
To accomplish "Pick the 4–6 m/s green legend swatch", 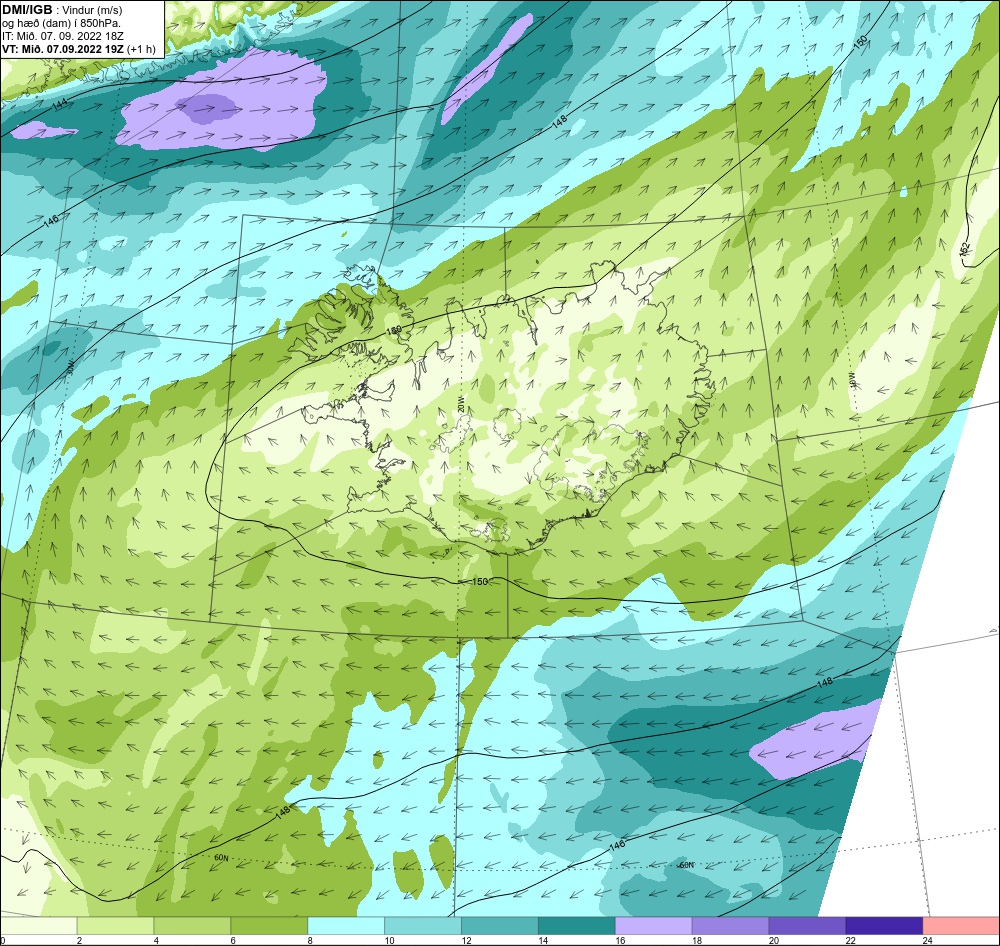I will tap(193, 925).
